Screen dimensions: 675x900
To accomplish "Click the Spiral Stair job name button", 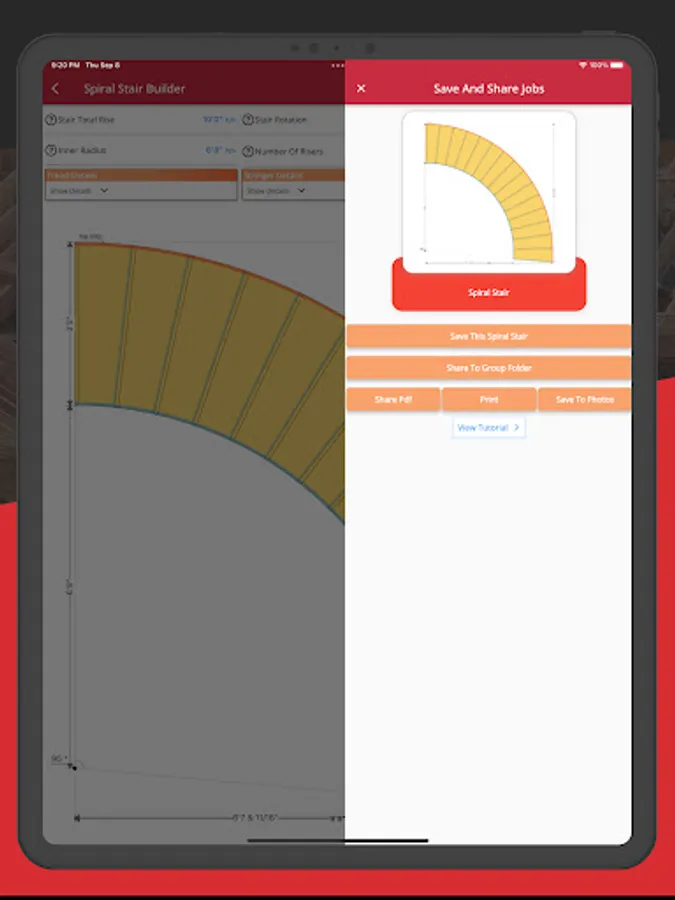I will (x=489, y=292).
